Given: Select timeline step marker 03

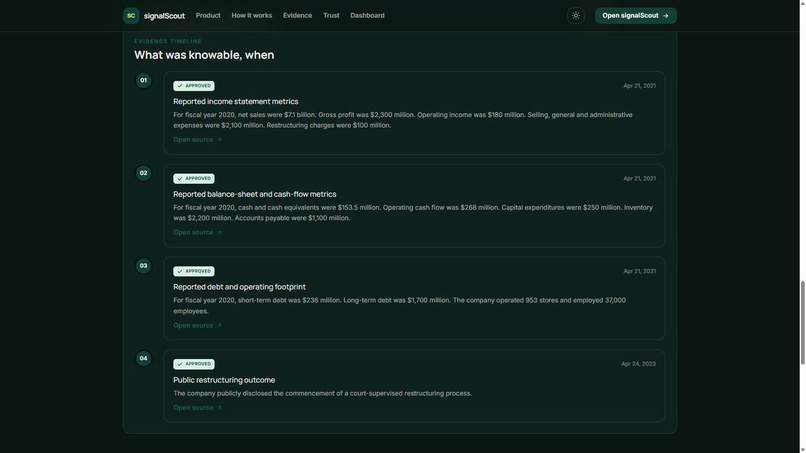Looking at the screenshot, I should click(x=143, y=266).
